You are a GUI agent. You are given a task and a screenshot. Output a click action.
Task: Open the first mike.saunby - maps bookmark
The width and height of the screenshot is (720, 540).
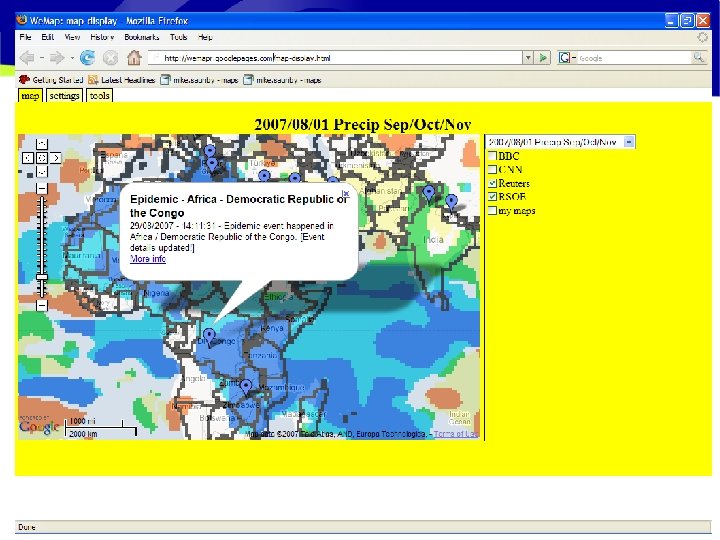(199, 80)
